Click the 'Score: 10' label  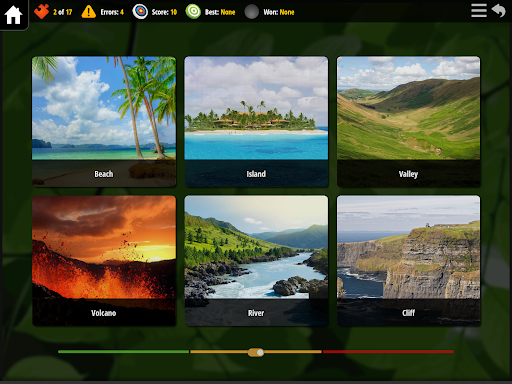(164, 12)
